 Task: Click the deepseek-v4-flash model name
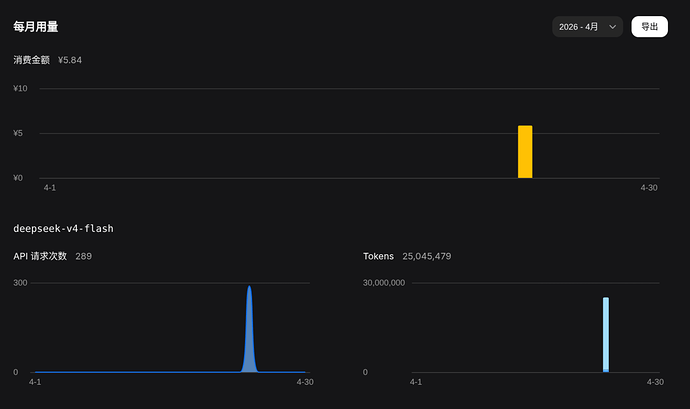[x=63, y=228]
